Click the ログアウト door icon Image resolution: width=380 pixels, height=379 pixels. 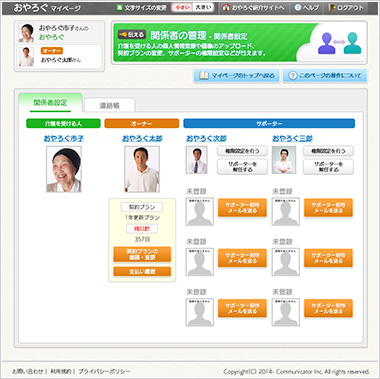[332, 7]
